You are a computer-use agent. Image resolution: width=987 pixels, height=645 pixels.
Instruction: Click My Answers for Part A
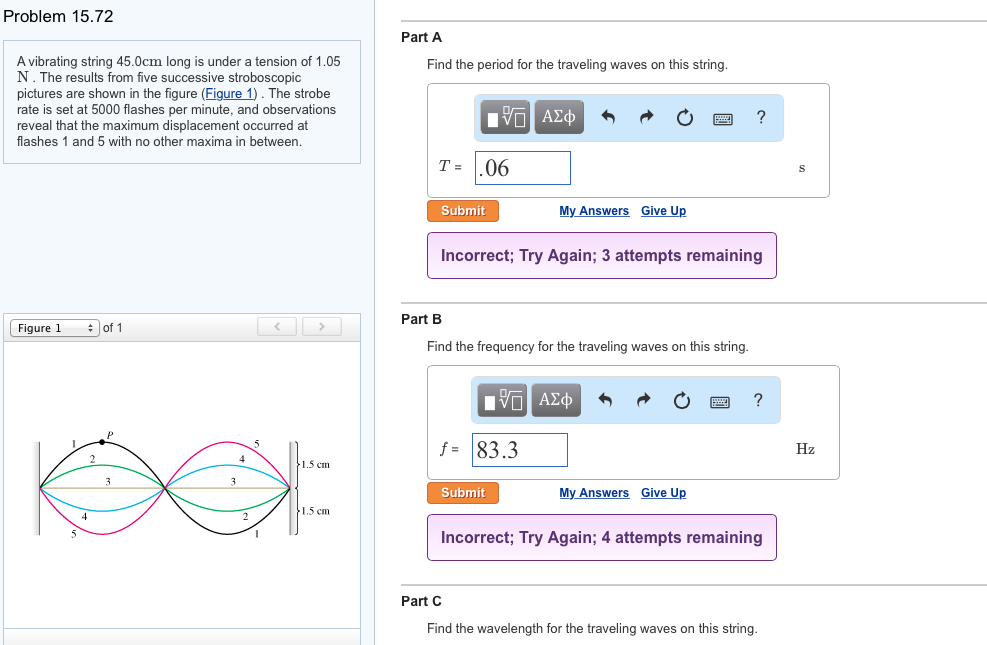point(594,210)
